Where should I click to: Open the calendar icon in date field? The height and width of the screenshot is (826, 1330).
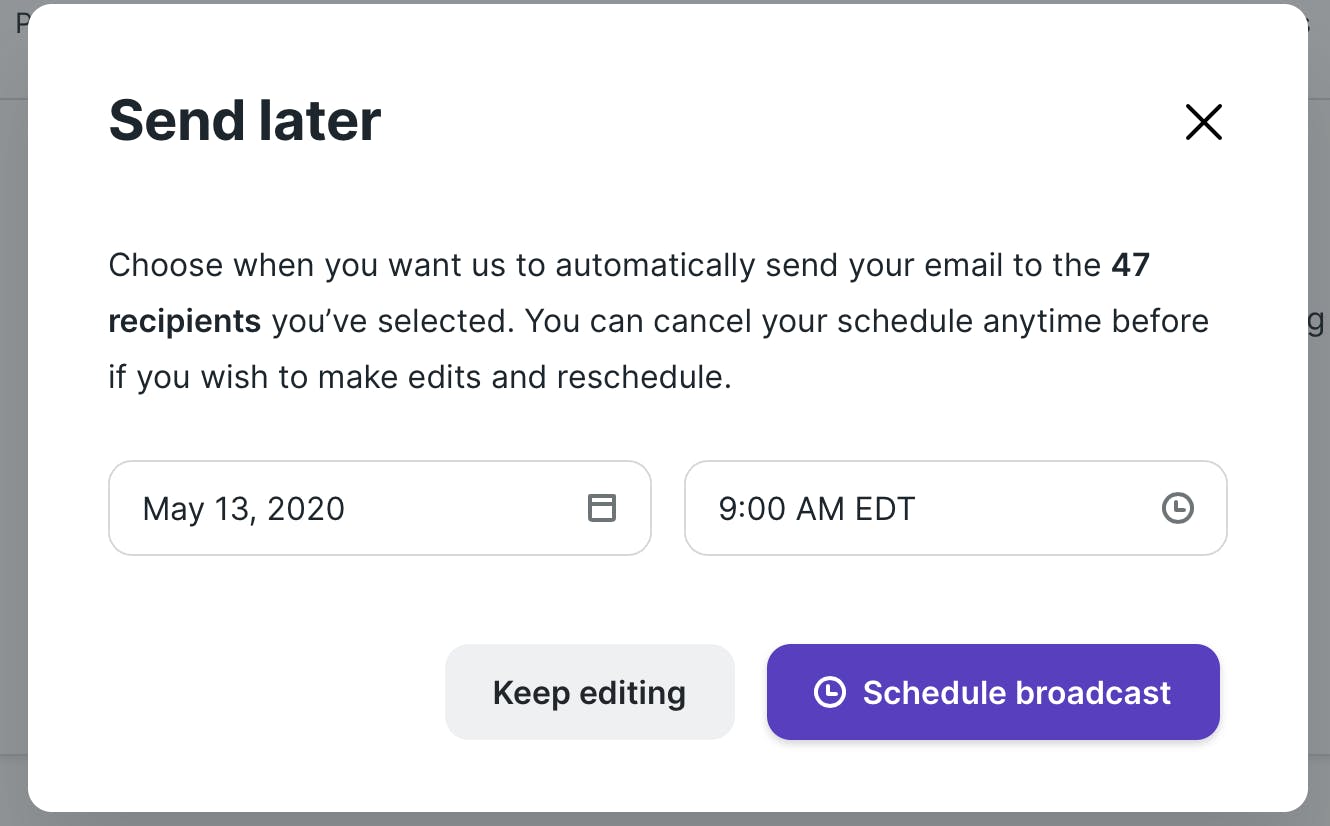[x=601, y=508]
